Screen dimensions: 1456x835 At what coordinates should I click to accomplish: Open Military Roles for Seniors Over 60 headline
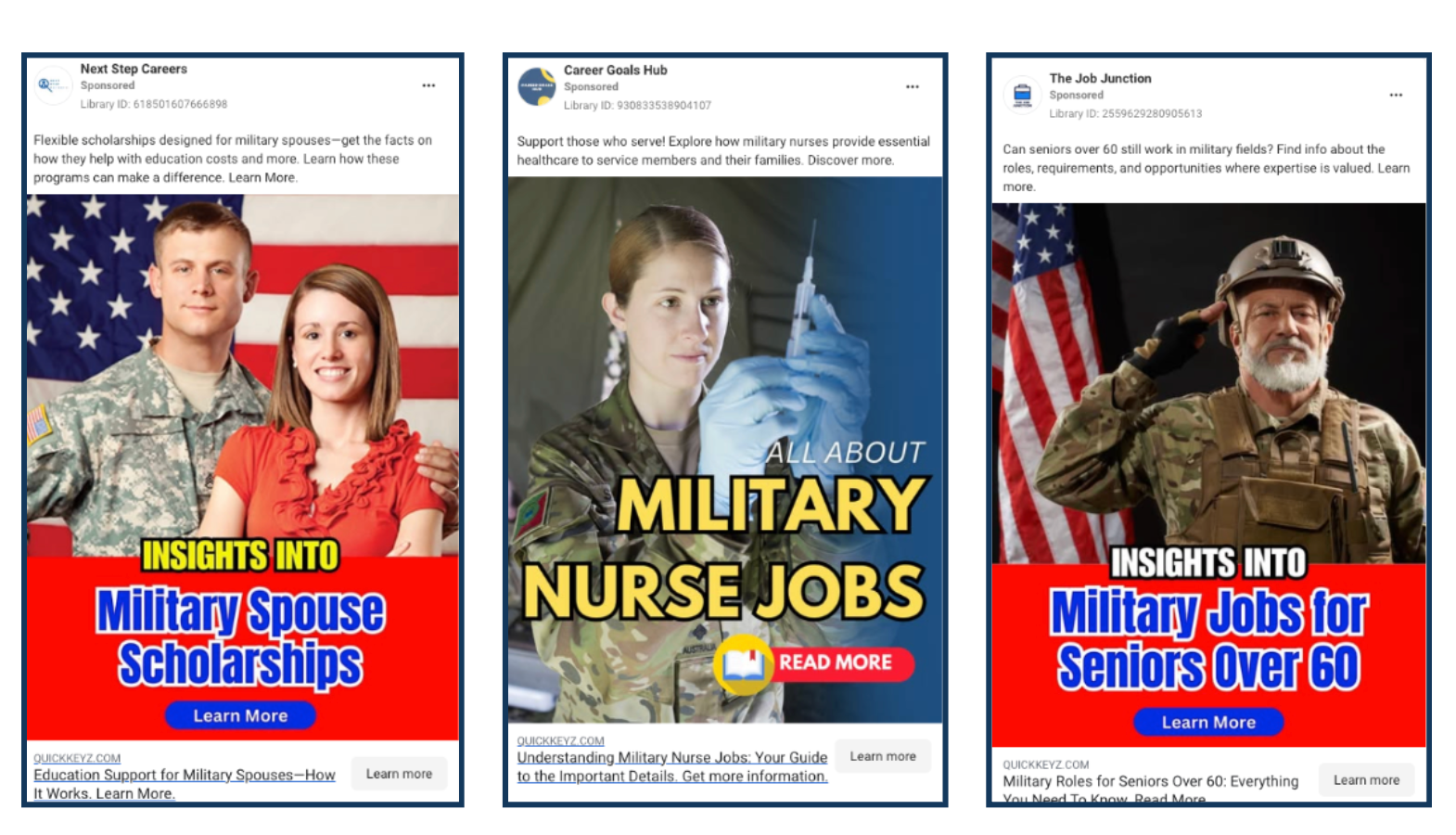pyautogui.click(x=1151, y=790)
